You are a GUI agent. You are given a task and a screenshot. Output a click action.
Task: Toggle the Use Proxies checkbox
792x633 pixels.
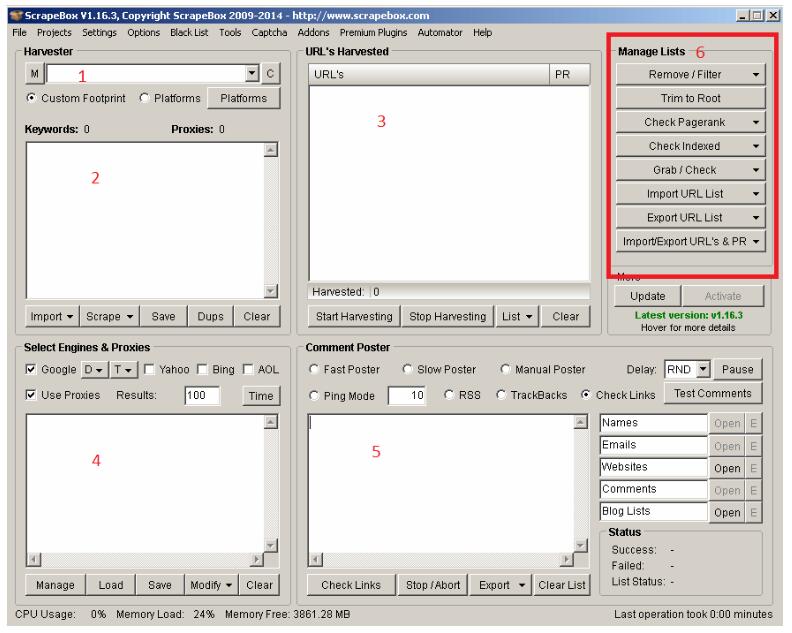coord(31,395)
